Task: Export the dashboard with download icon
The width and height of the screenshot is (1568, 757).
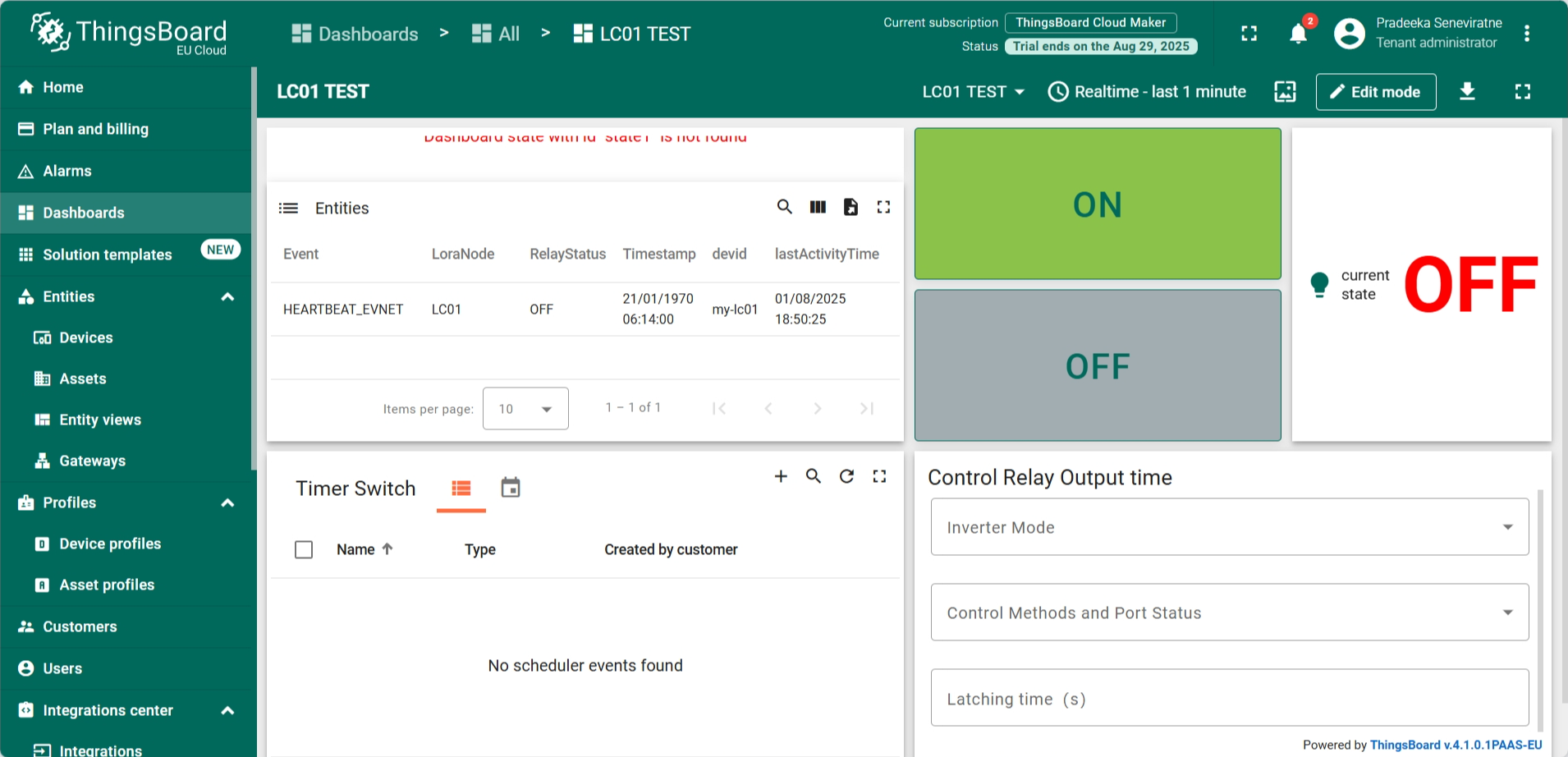Action: click(x=1467, y=92)
